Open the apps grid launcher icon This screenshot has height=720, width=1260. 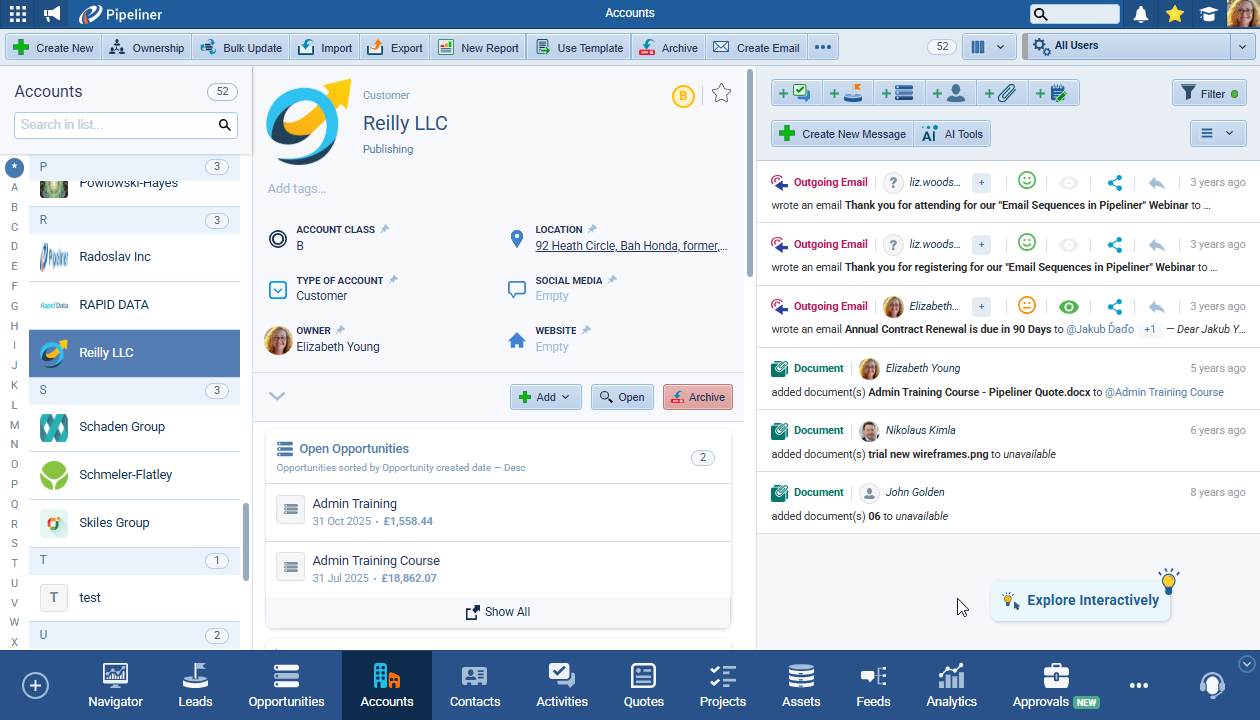18,14
